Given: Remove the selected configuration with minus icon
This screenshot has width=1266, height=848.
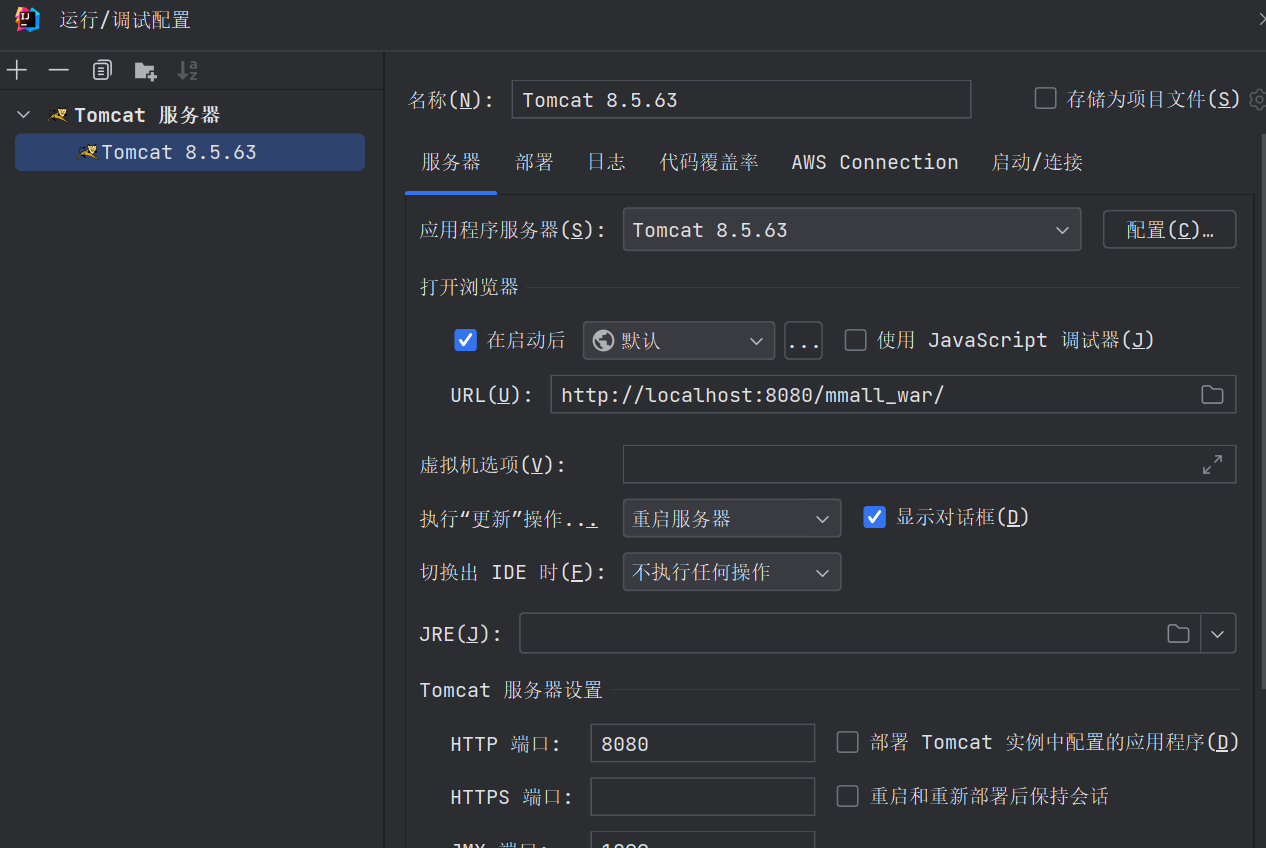Looking at the screenshot, I should 59,70.
